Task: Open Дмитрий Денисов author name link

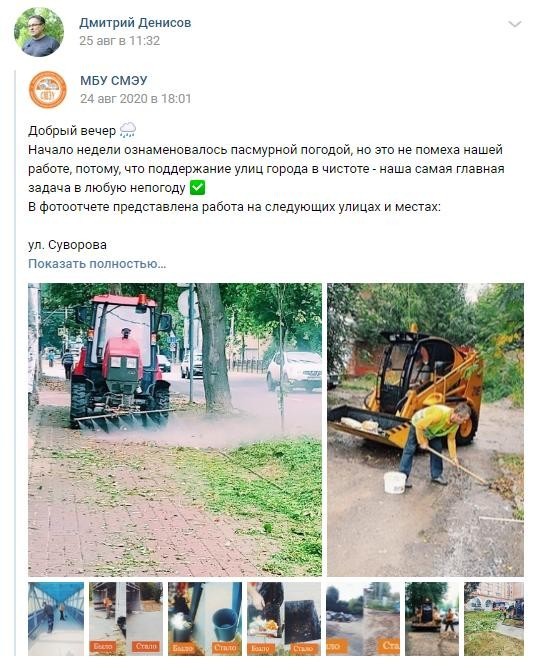Action: (x=135, y=23)
